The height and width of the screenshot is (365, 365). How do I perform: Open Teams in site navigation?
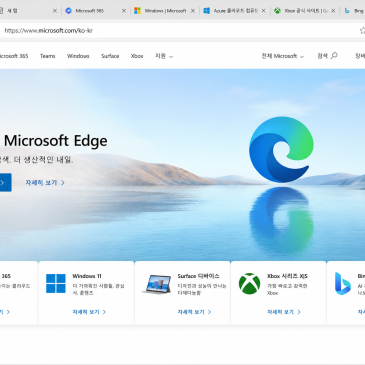point(48,56)
